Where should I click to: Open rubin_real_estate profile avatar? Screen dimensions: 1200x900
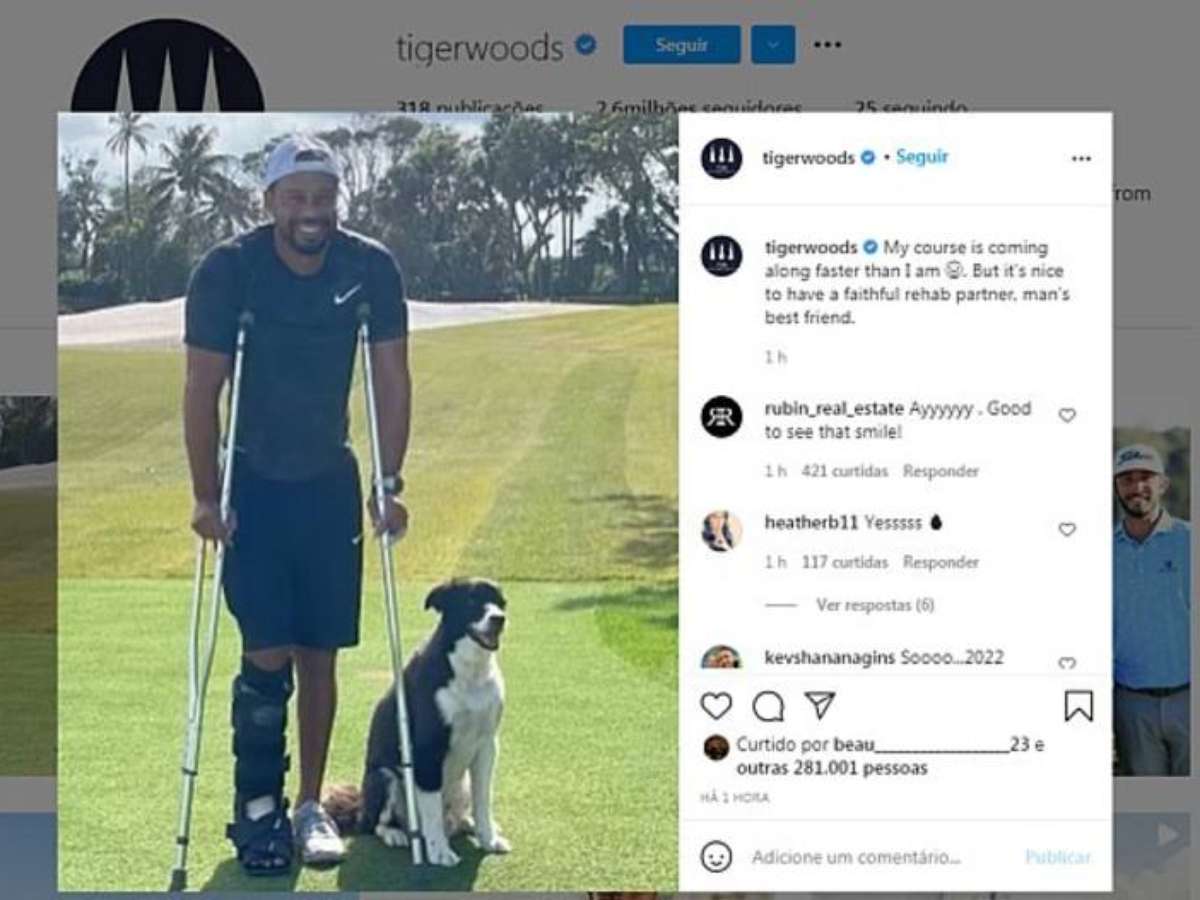click(721, 417)
